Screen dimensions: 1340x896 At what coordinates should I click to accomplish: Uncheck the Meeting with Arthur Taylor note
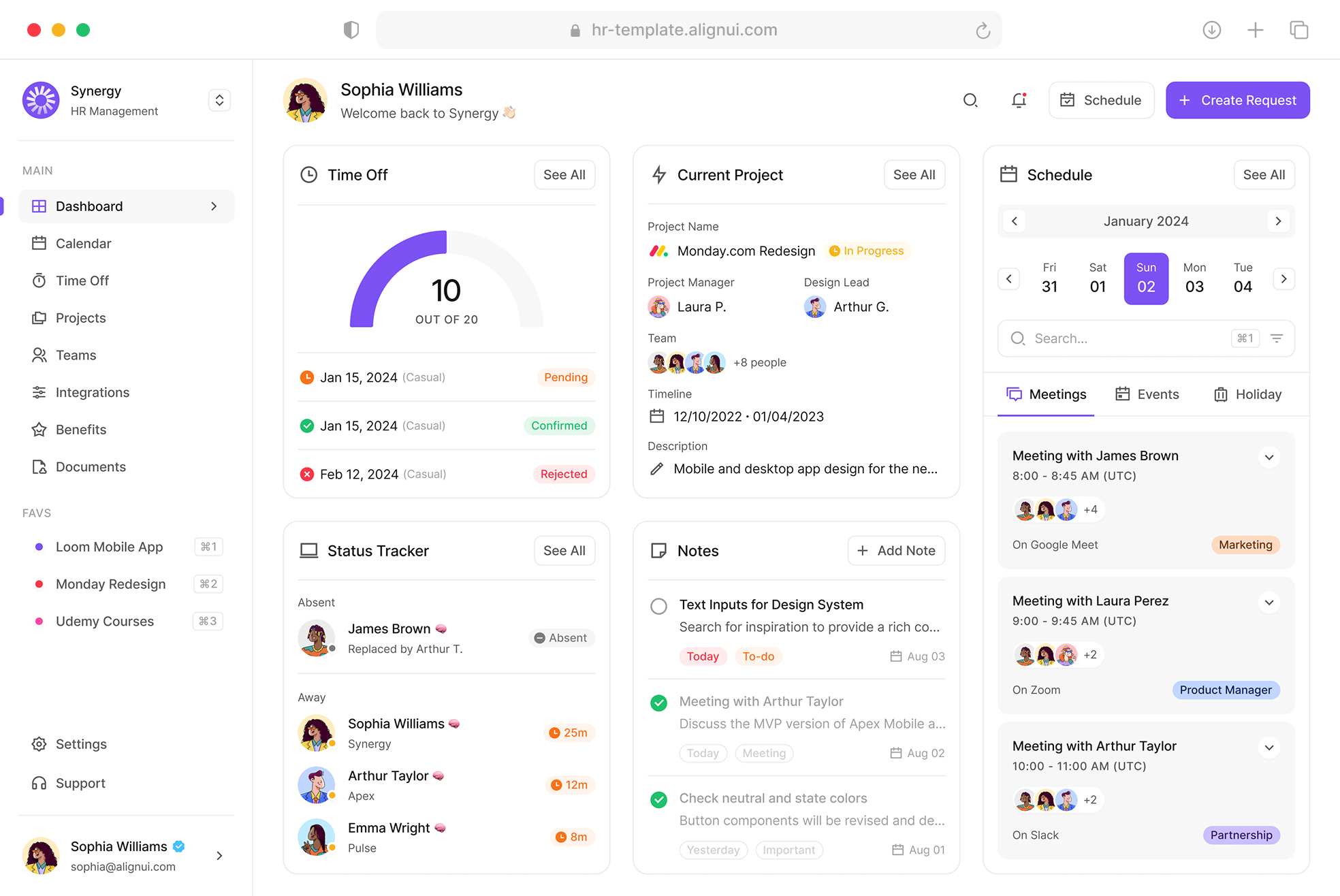(658, 703)
